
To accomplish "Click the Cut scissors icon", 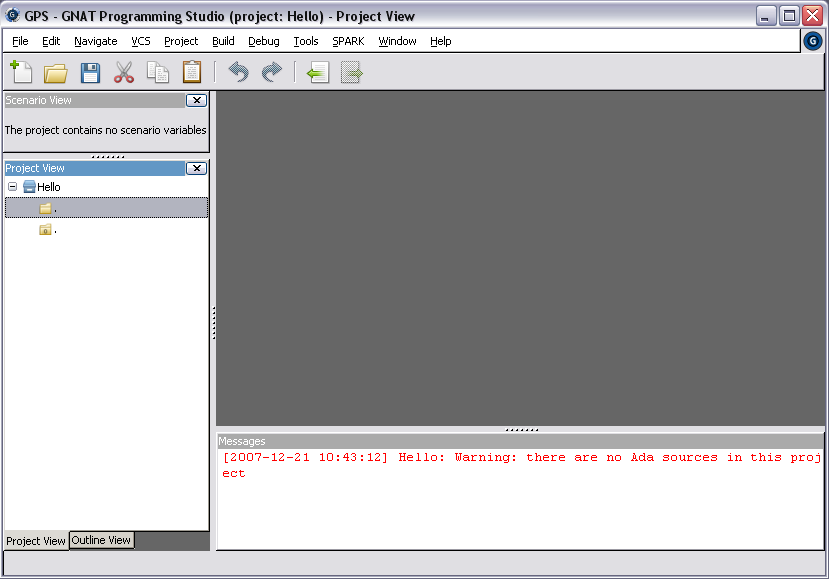I will tap(124, 73).
